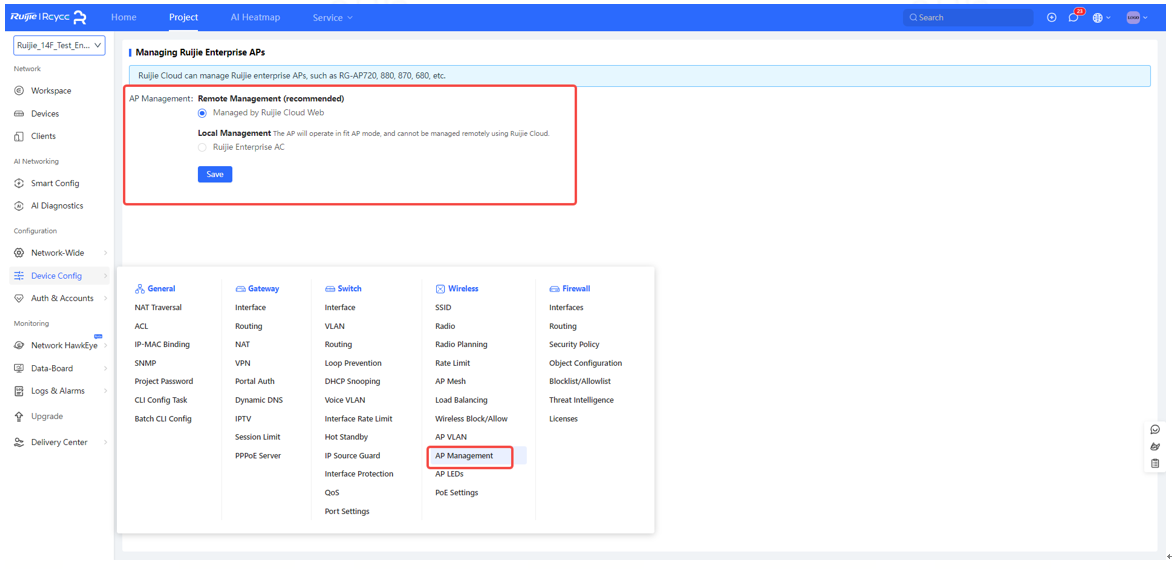The image size is (1172, 569).
Task: Select Ruijie Enterprise AC radio button
Action: tap(202, 147)
